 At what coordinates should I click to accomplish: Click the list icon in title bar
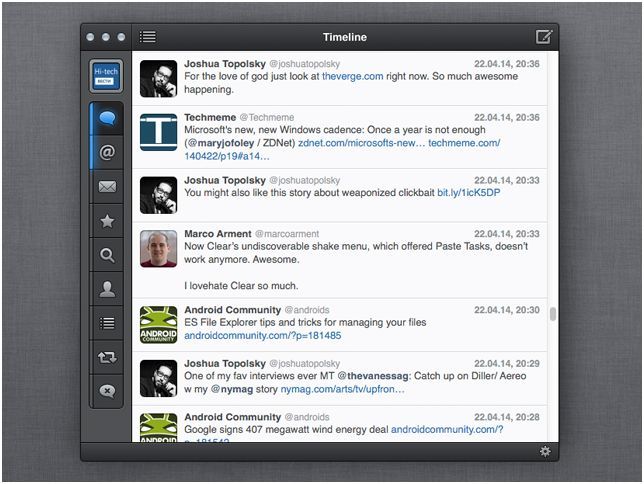(x=148, y=37)
